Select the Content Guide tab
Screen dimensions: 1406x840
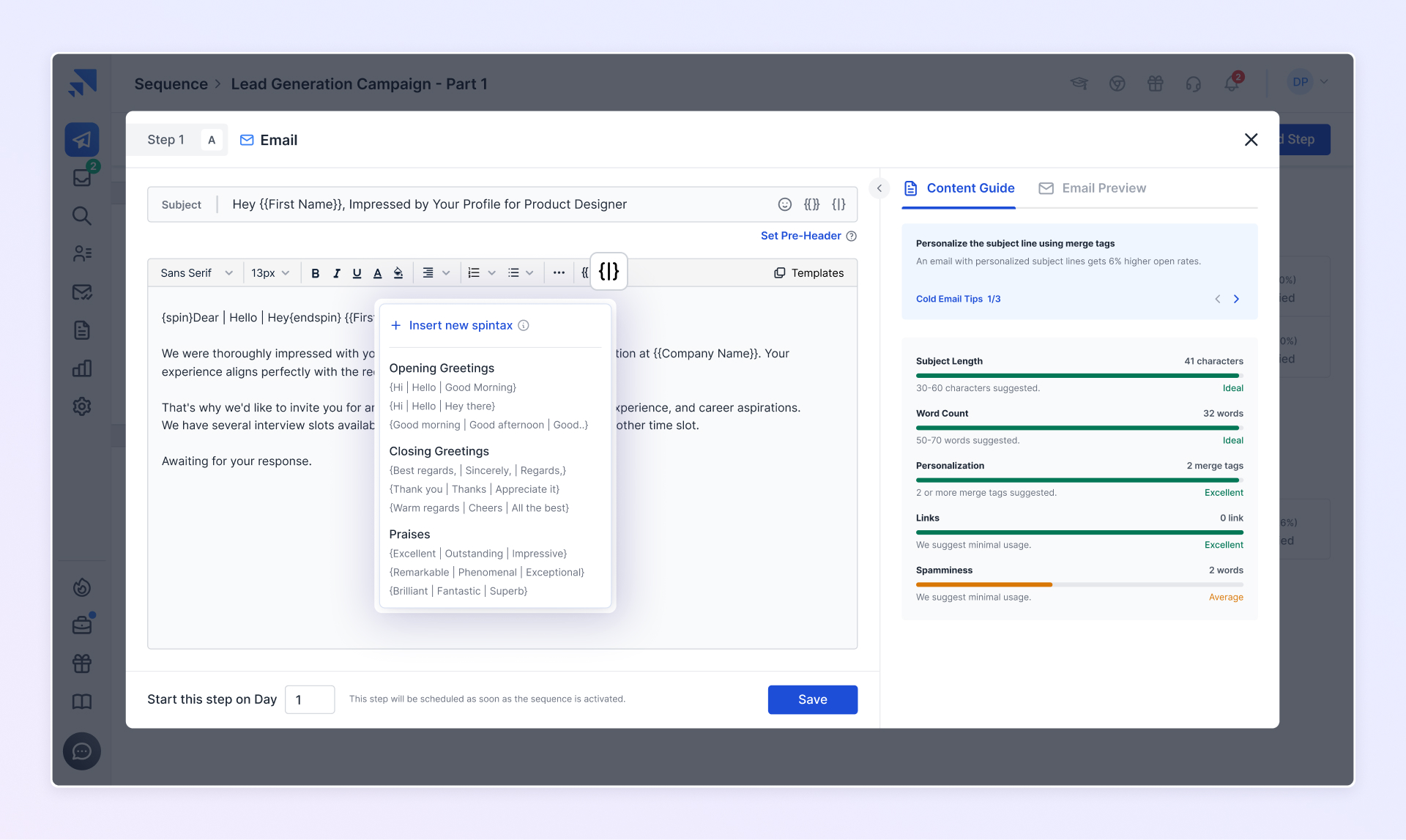pos(959,188)
